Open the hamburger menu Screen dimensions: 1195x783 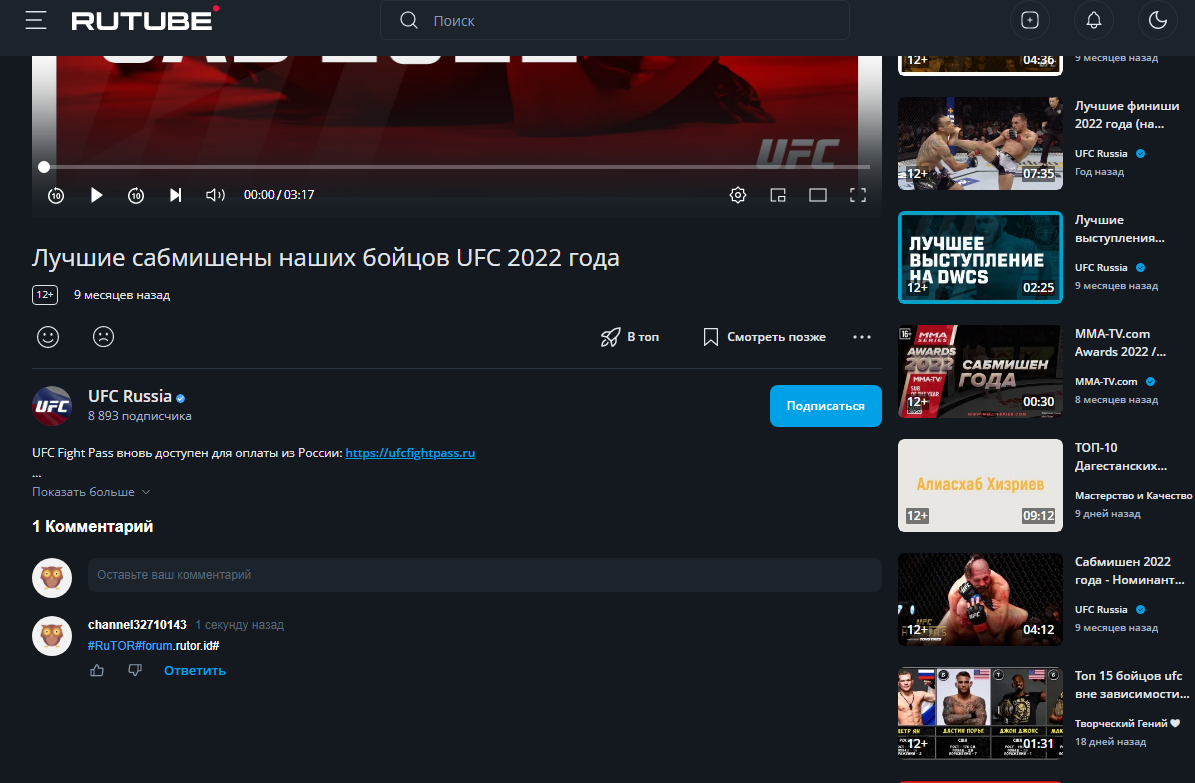[36, 21]
